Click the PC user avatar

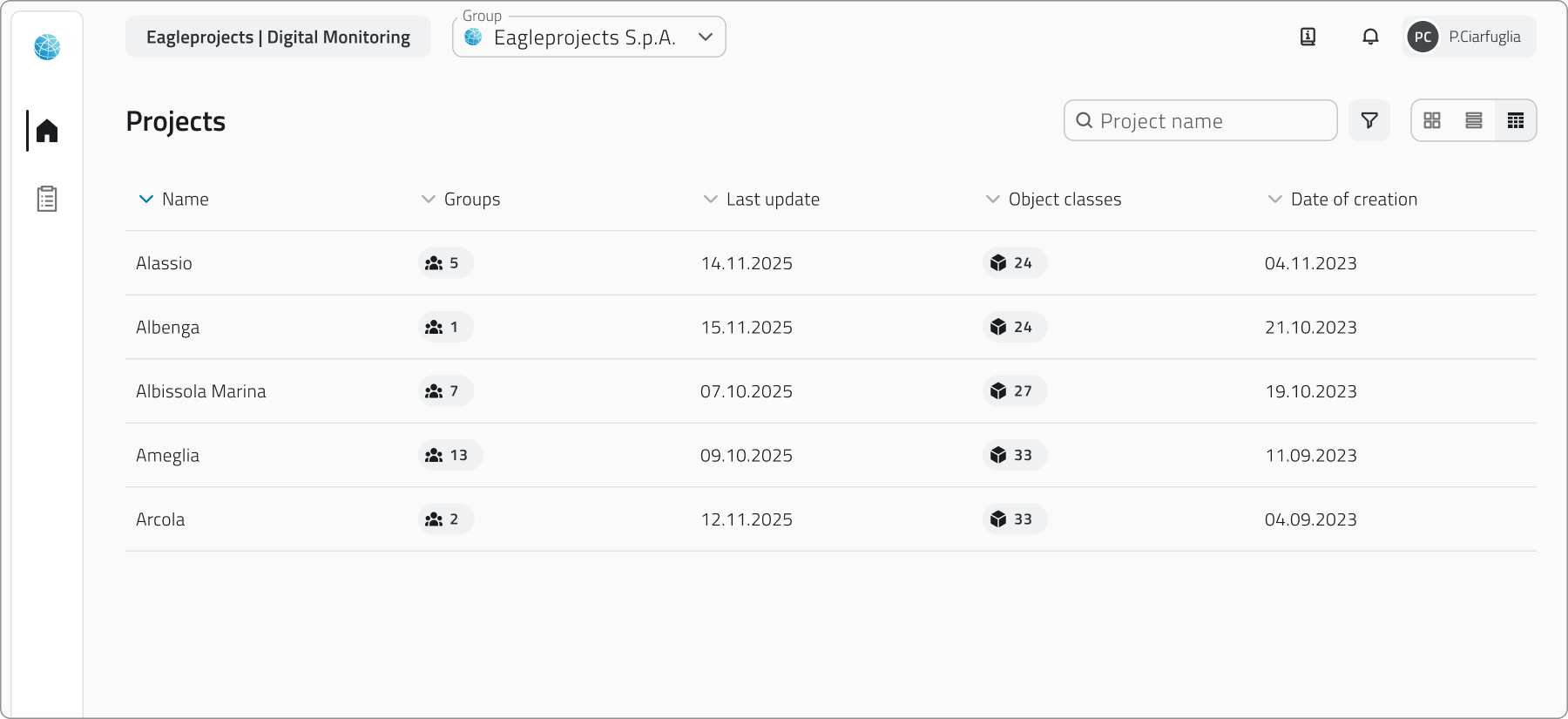(1423, 37)
